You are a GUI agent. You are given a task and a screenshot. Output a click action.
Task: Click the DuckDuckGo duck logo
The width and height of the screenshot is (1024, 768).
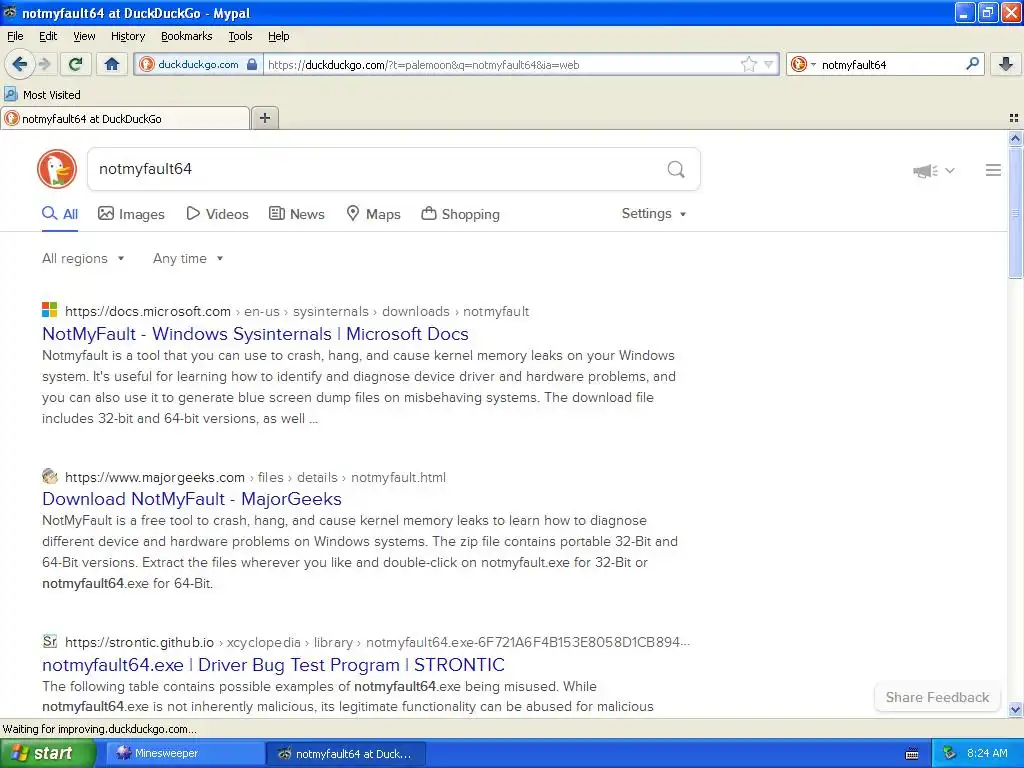coord(57,169)
